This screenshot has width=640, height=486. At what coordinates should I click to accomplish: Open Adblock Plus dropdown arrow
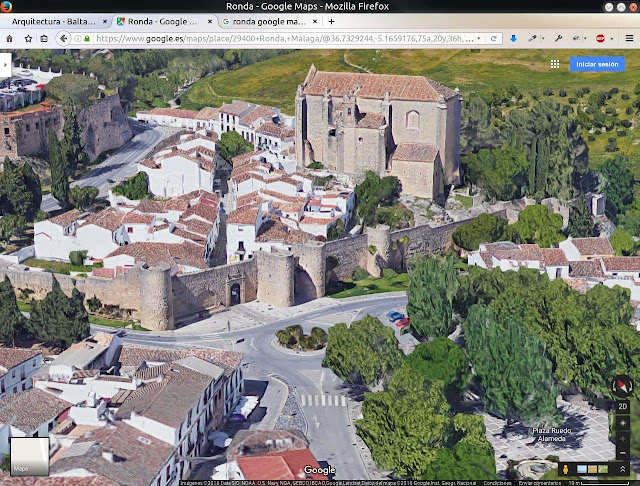pos(611,38)
